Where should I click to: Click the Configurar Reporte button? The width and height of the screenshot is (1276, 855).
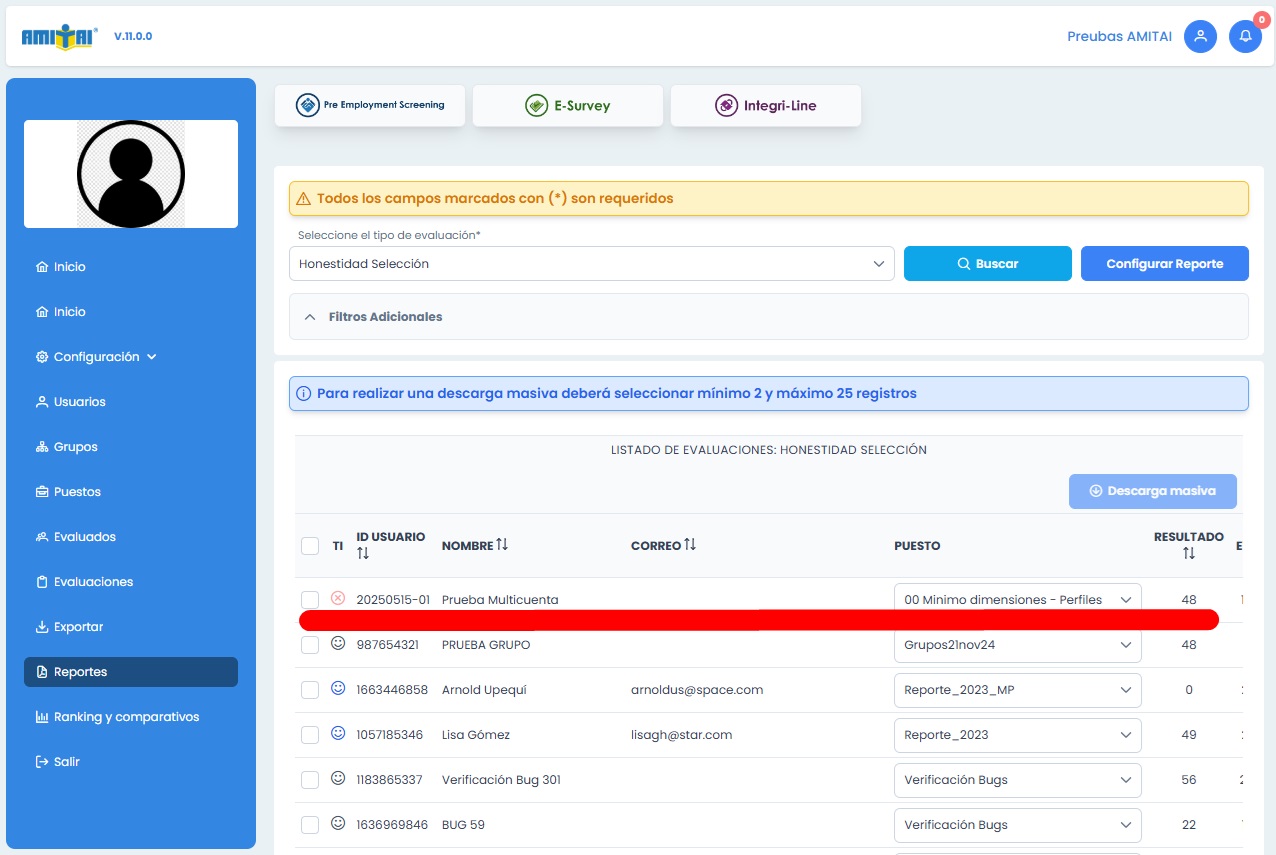pos(1164,264)
